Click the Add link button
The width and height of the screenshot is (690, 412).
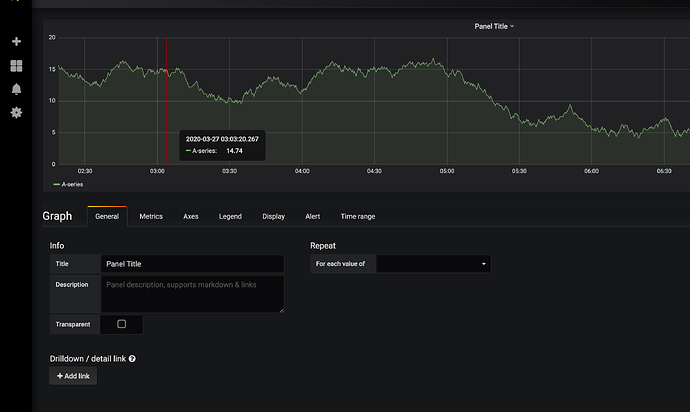73,376
